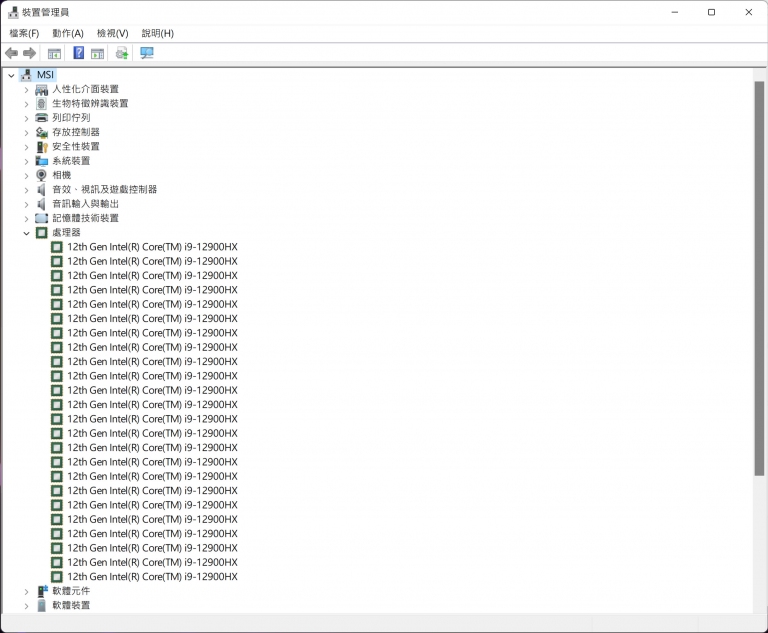Click the forward arrow toolbar icon
This screenshot has width=768, height=633.
click(x=30, y=53)
